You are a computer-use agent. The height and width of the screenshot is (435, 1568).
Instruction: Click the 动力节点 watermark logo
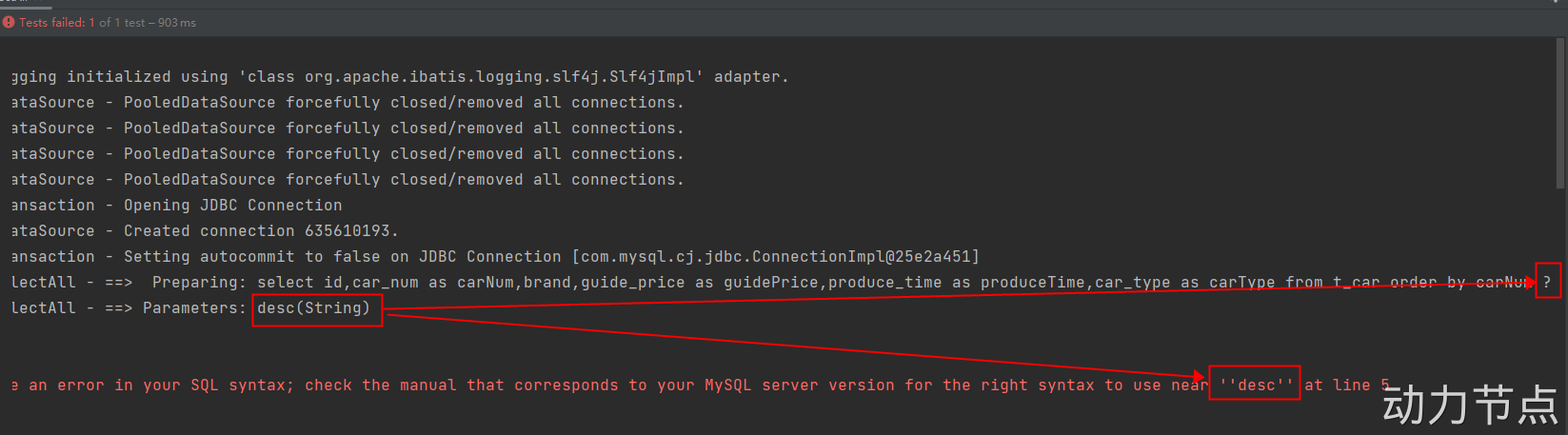point(1470,405)
